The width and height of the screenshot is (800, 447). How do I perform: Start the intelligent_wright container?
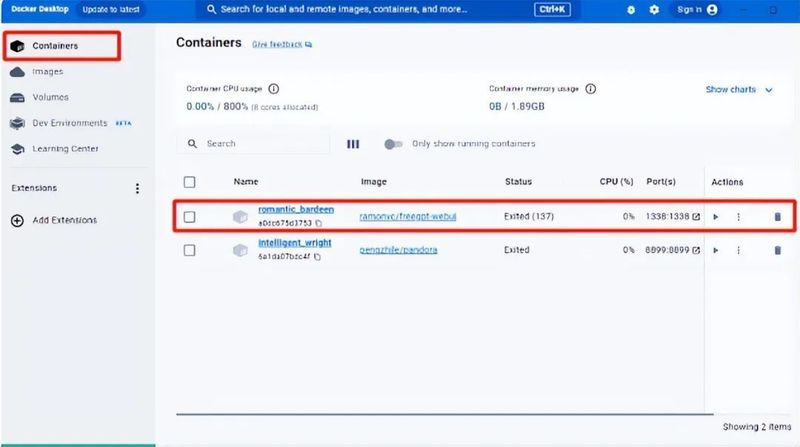coord(716,250)
